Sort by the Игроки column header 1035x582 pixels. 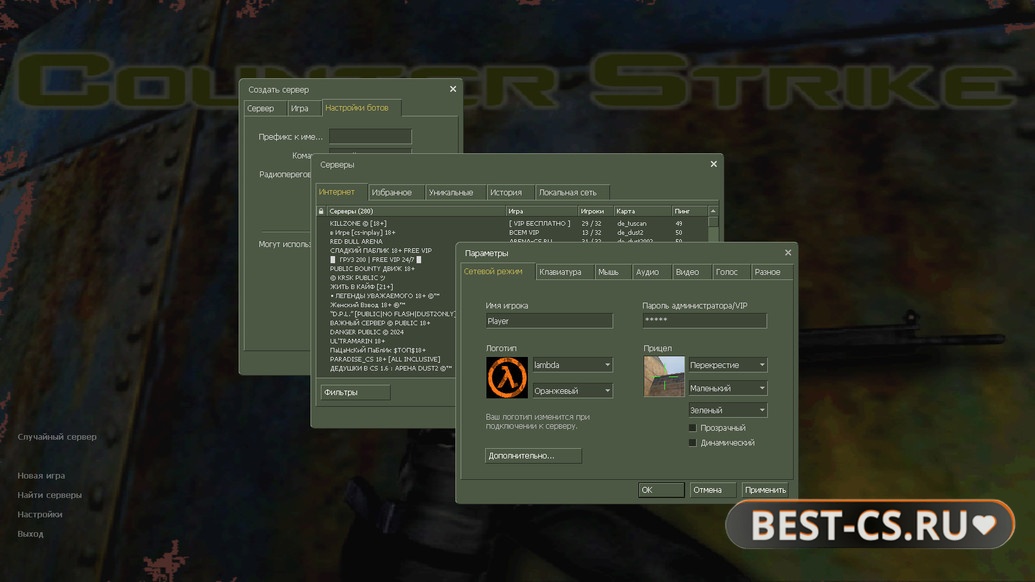pyautogui.click(x=595, y=211)
